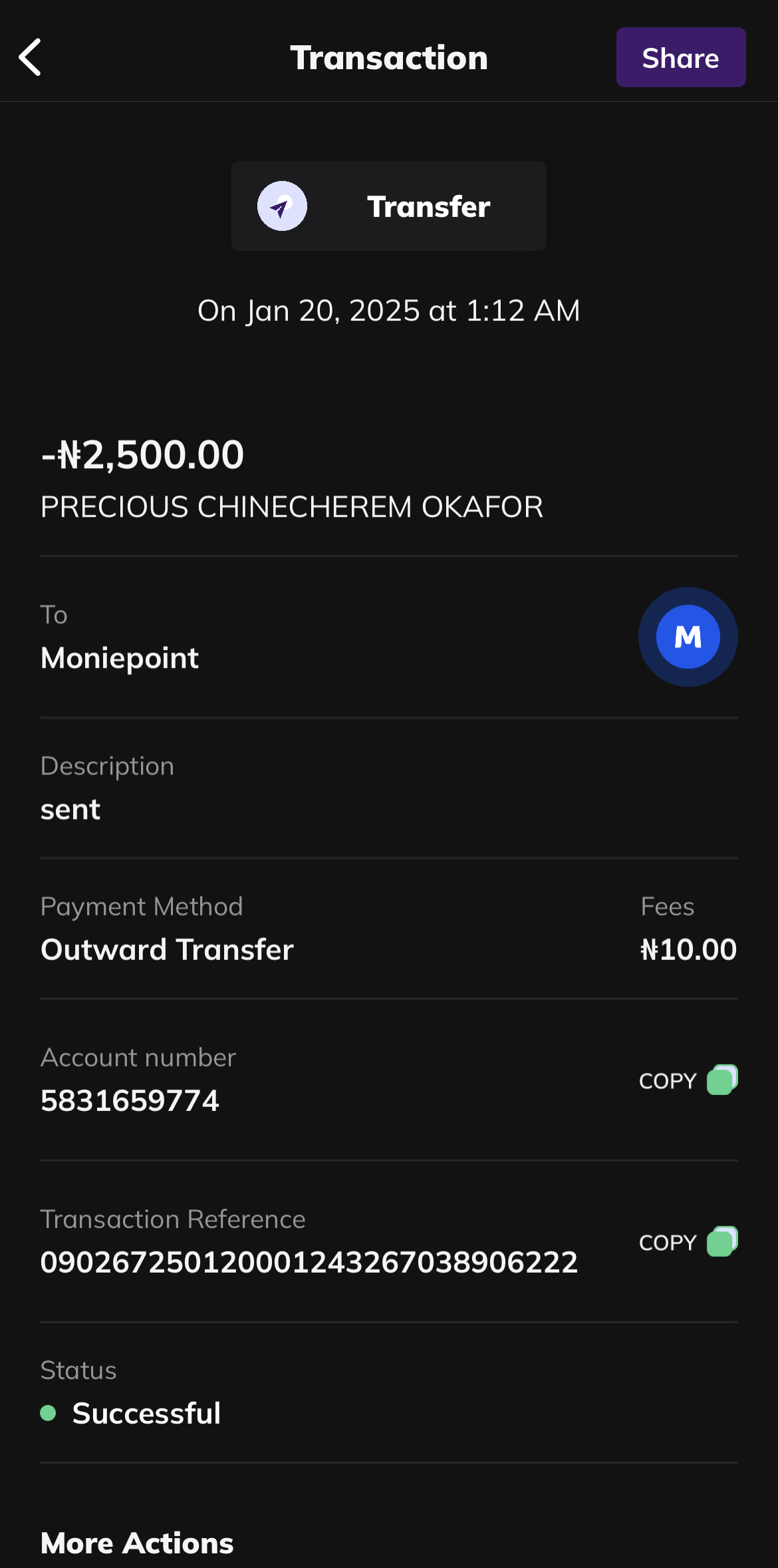Screen dimensions: 778x1568
Task: Tap the green Successful status dot
Action: 48,1413
